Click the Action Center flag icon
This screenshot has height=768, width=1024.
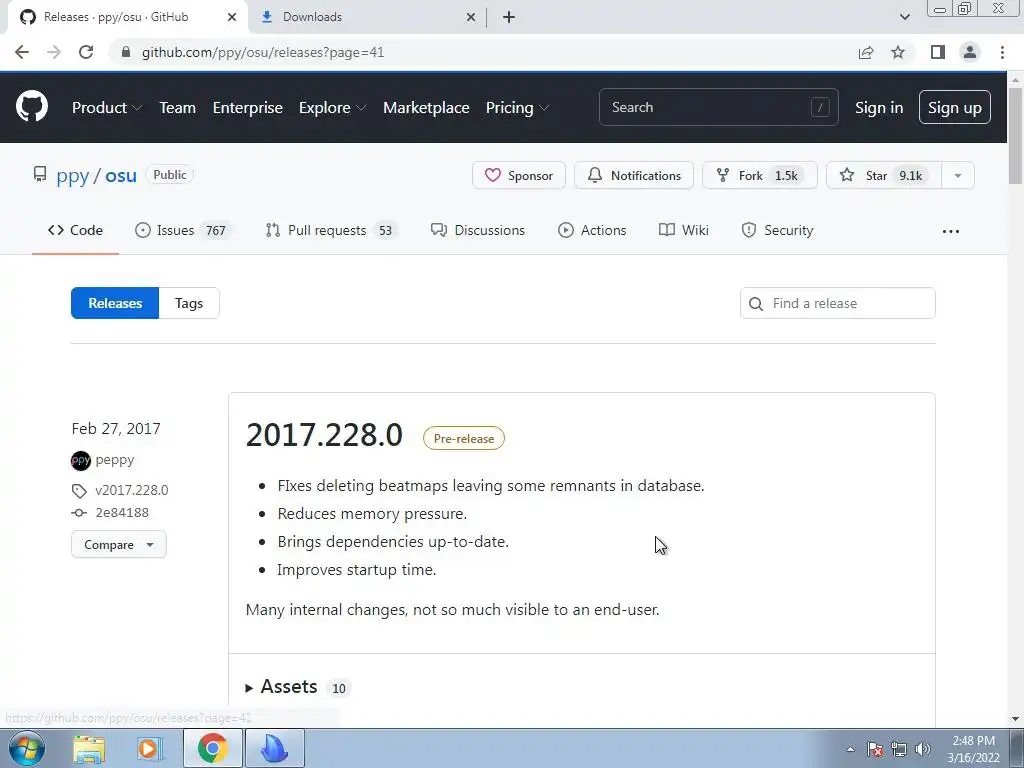tap(875, 749)
